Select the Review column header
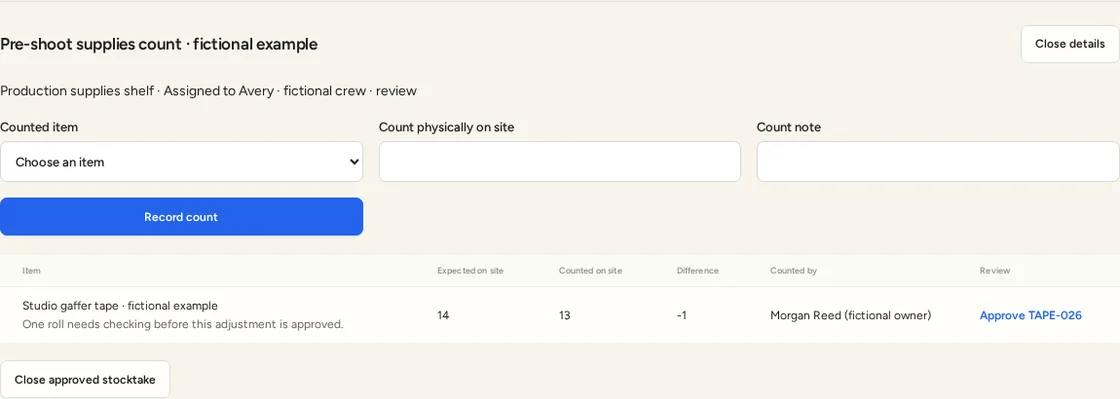1120x399 pixels. (x=994, y=271)
